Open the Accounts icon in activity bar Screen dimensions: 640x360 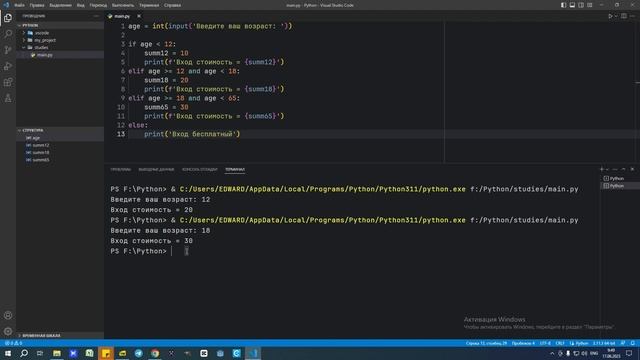pos(8,316)
